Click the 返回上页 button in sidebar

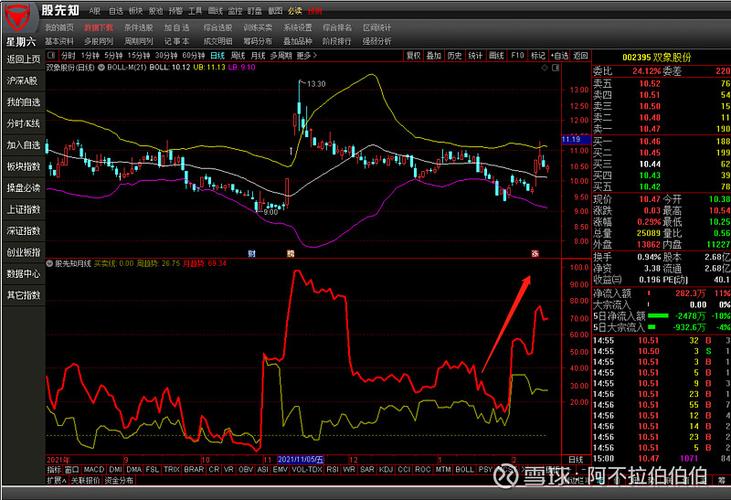22,59
